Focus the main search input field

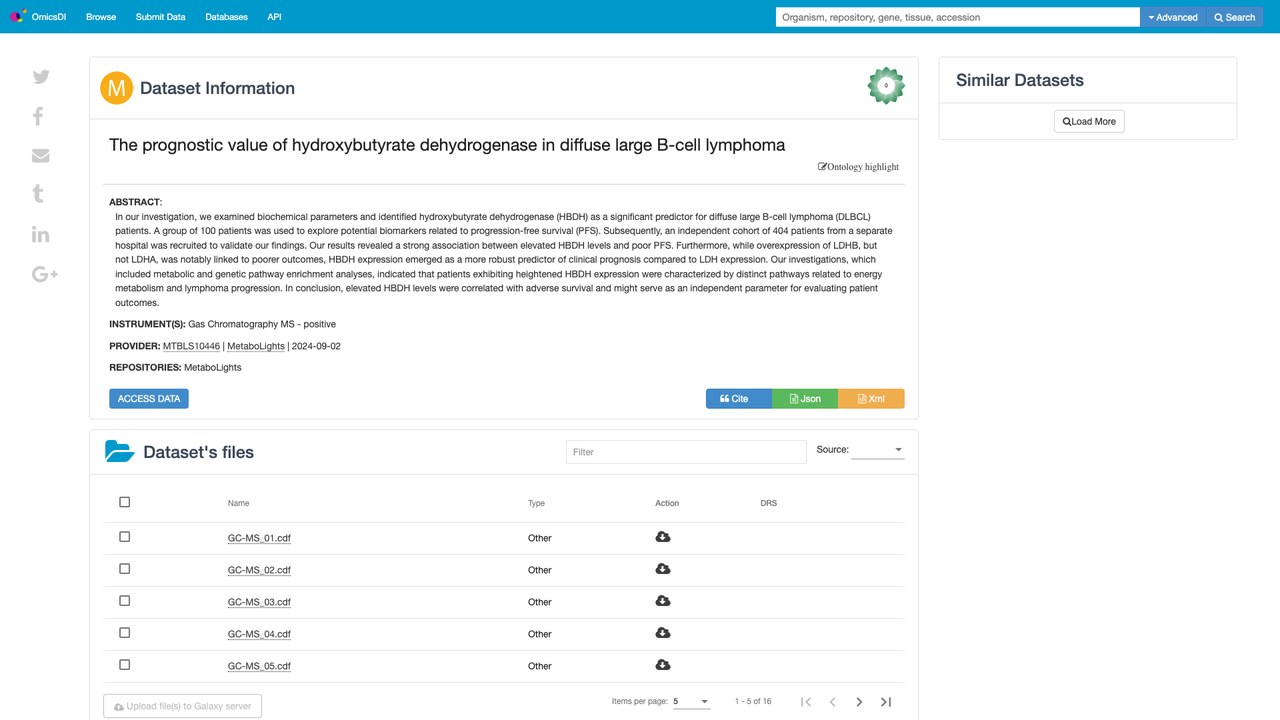click(x=958, y=17)
